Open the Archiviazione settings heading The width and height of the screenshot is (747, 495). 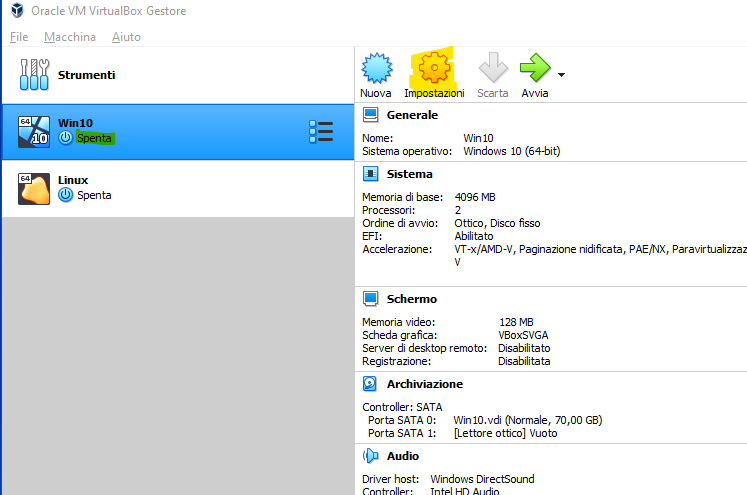point(425,384)
